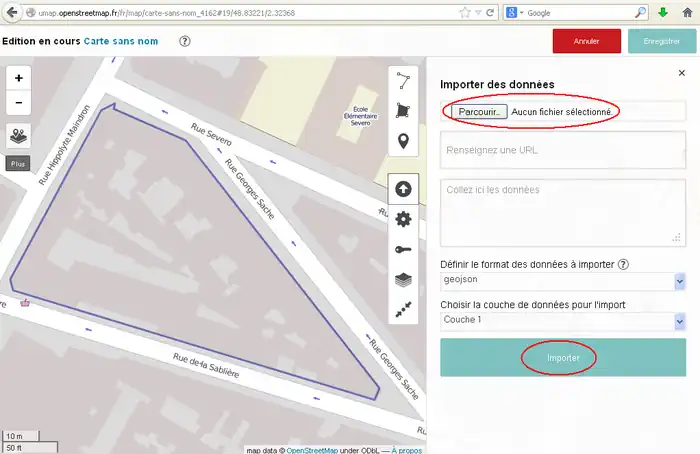The width and height of the screenshot is (700, 454).
Task: Select the draw polyline tool
Action: tap(403, 81)
